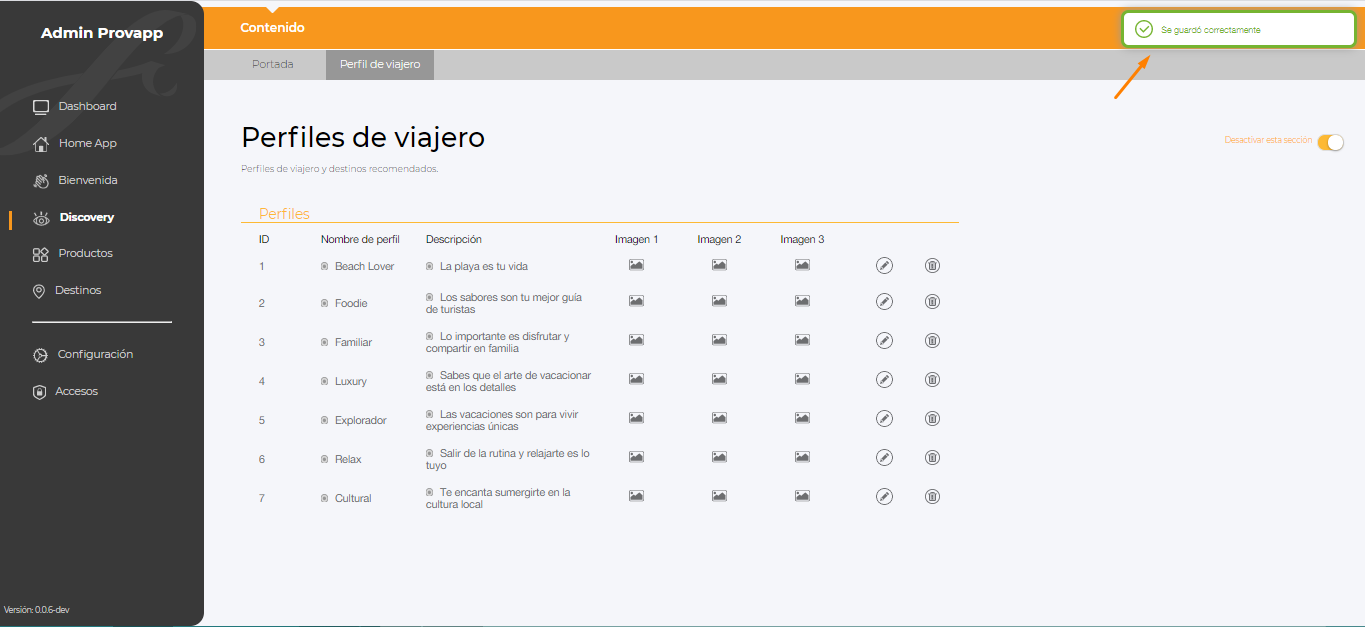Open Imagen 1 of Foodie row
Screen dimensions: 1365x627
point(636,300)
